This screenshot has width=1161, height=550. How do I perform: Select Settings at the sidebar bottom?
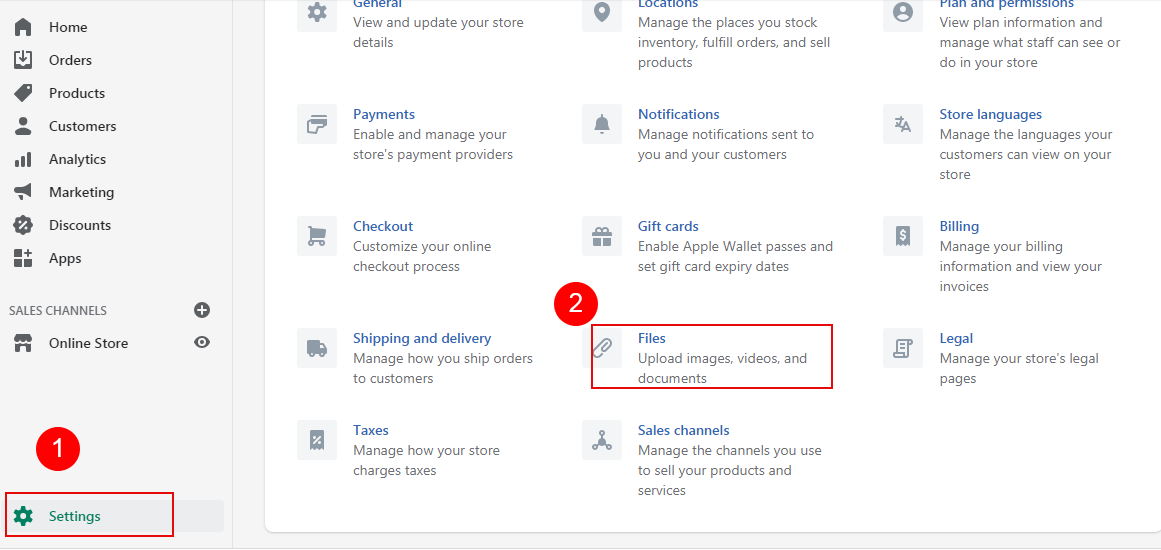point(75,516)
